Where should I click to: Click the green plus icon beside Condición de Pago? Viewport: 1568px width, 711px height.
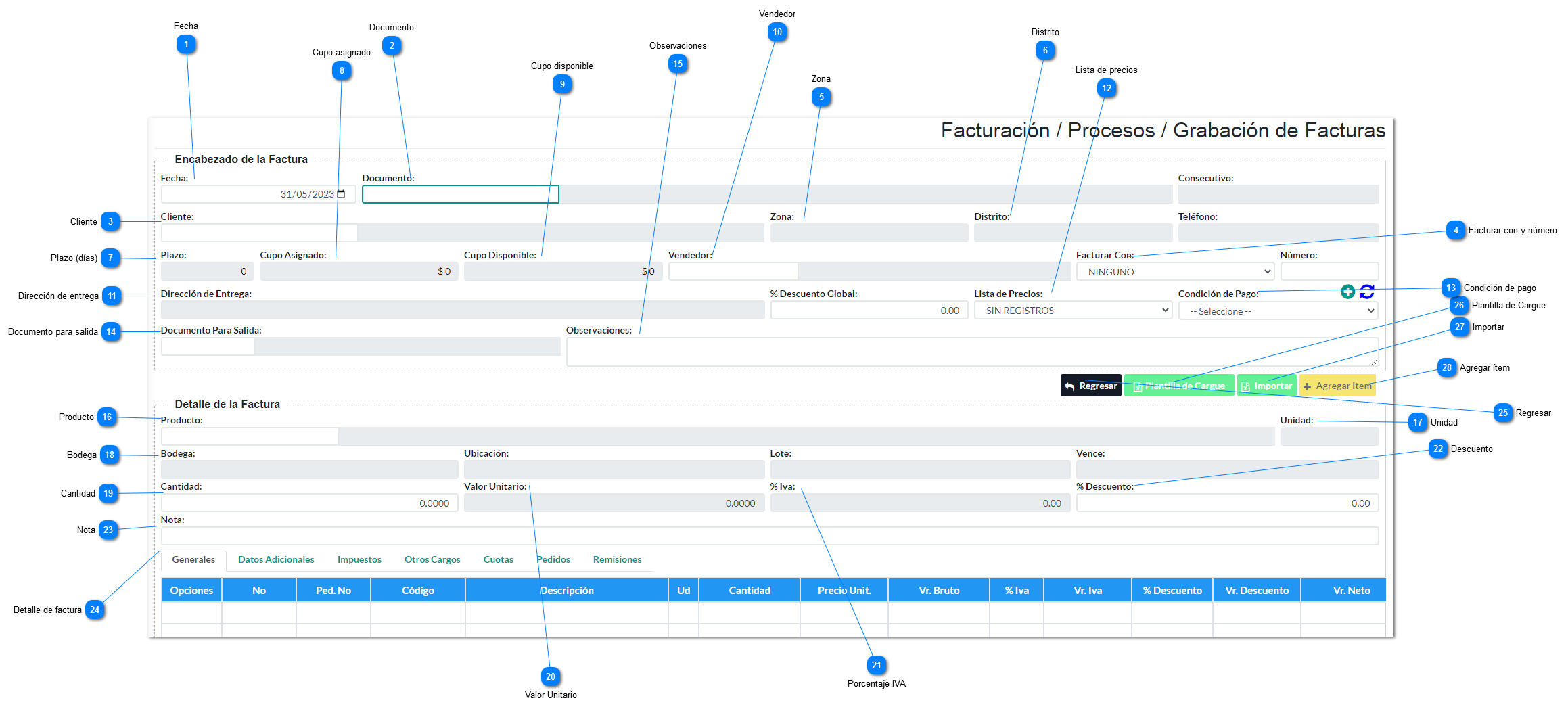click(1347, 292)
